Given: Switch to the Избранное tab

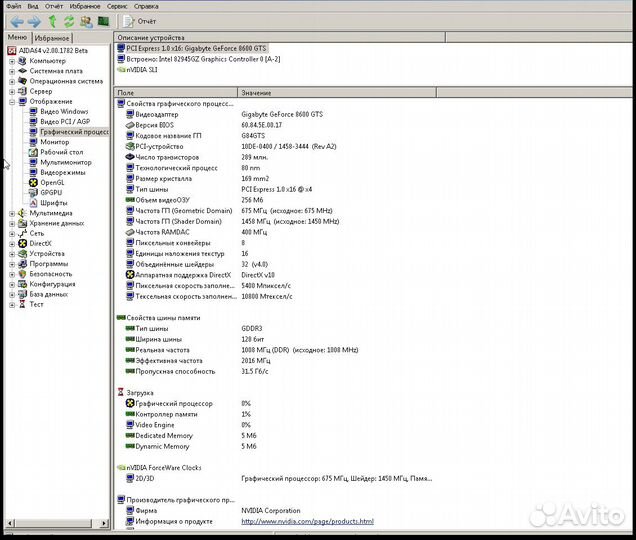Looking at the screenshot, I should coord(53,37).
